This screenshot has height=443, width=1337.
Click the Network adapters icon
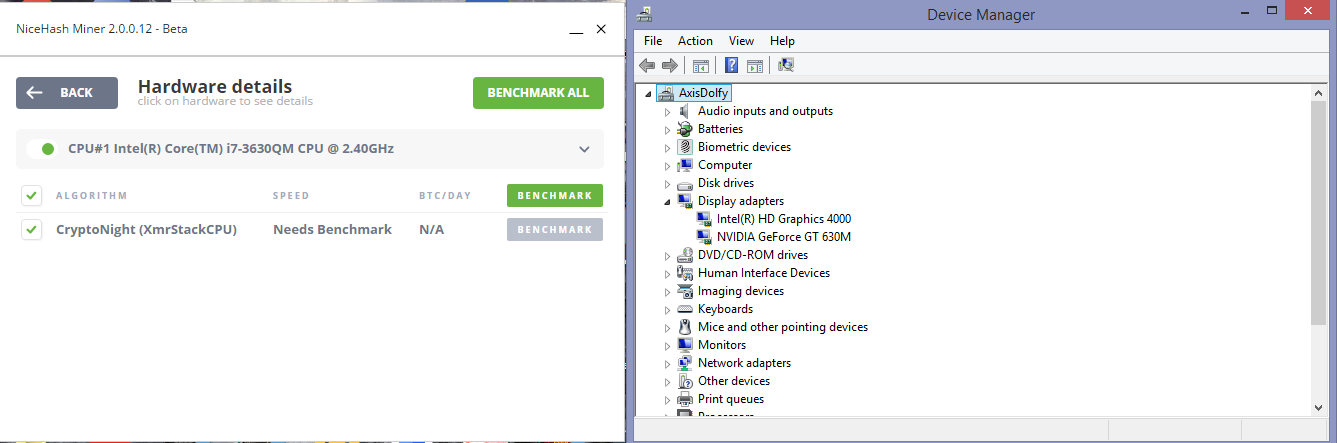pos(685,363)
